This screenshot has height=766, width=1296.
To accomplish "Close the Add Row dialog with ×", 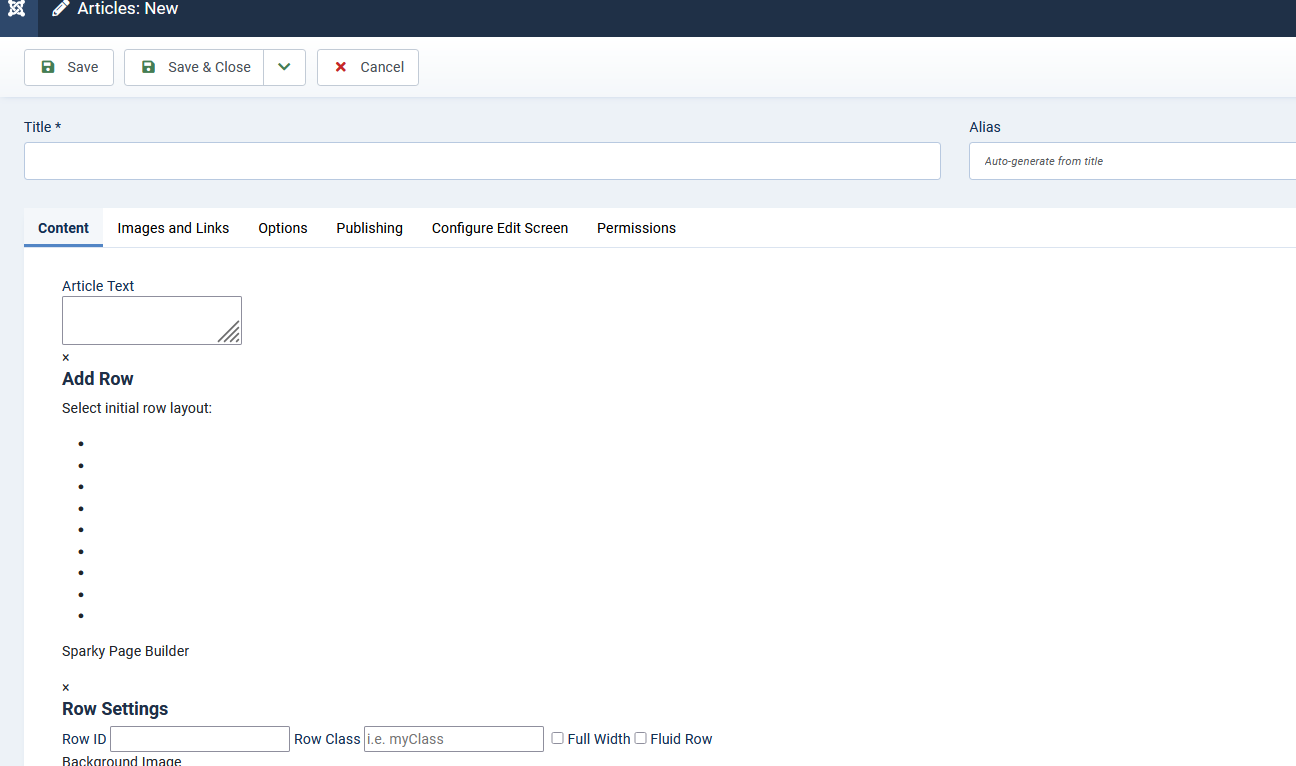I will point(66,357).
